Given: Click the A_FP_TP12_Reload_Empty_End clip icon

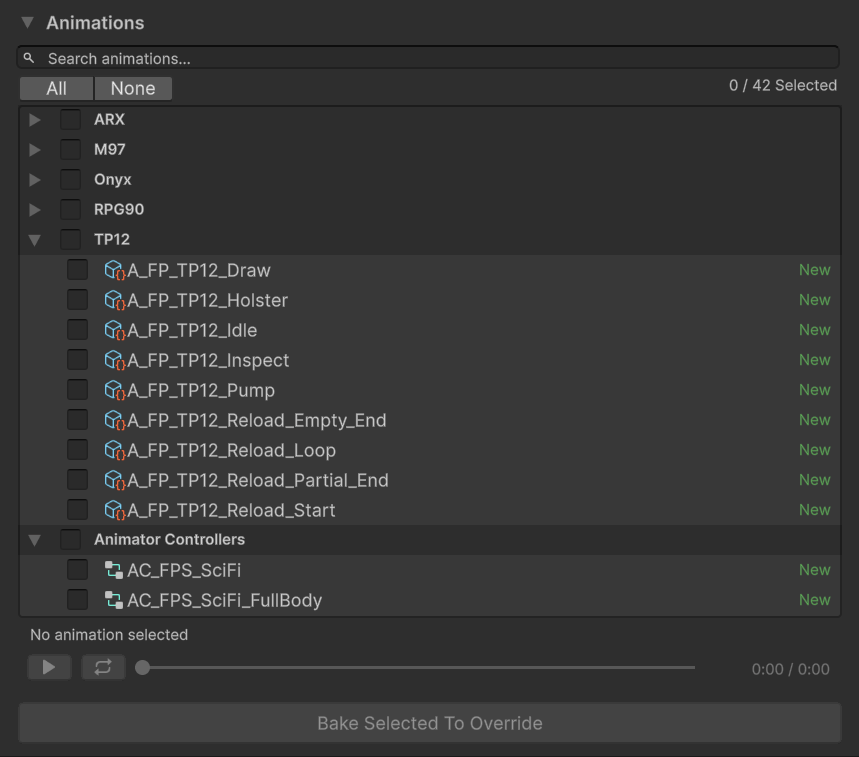Looking at the screenshot, I should pyautogui.click(x=115, y=421).
